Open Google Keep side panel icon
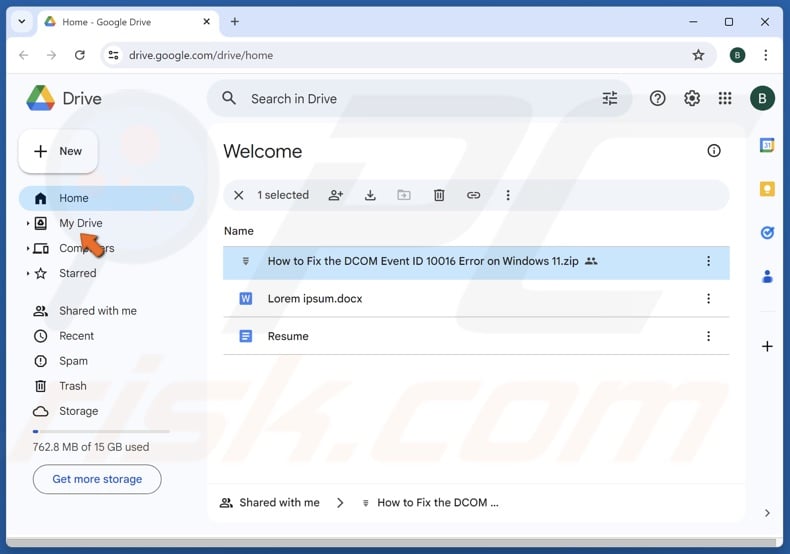 coord(767,189)
